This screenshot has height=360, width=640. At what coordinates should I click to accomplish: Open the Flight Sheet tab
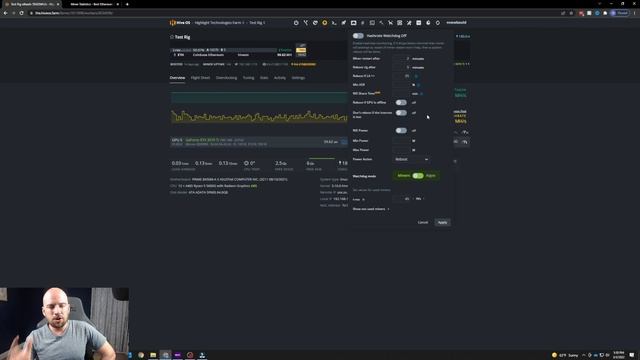tap(200, 78)
